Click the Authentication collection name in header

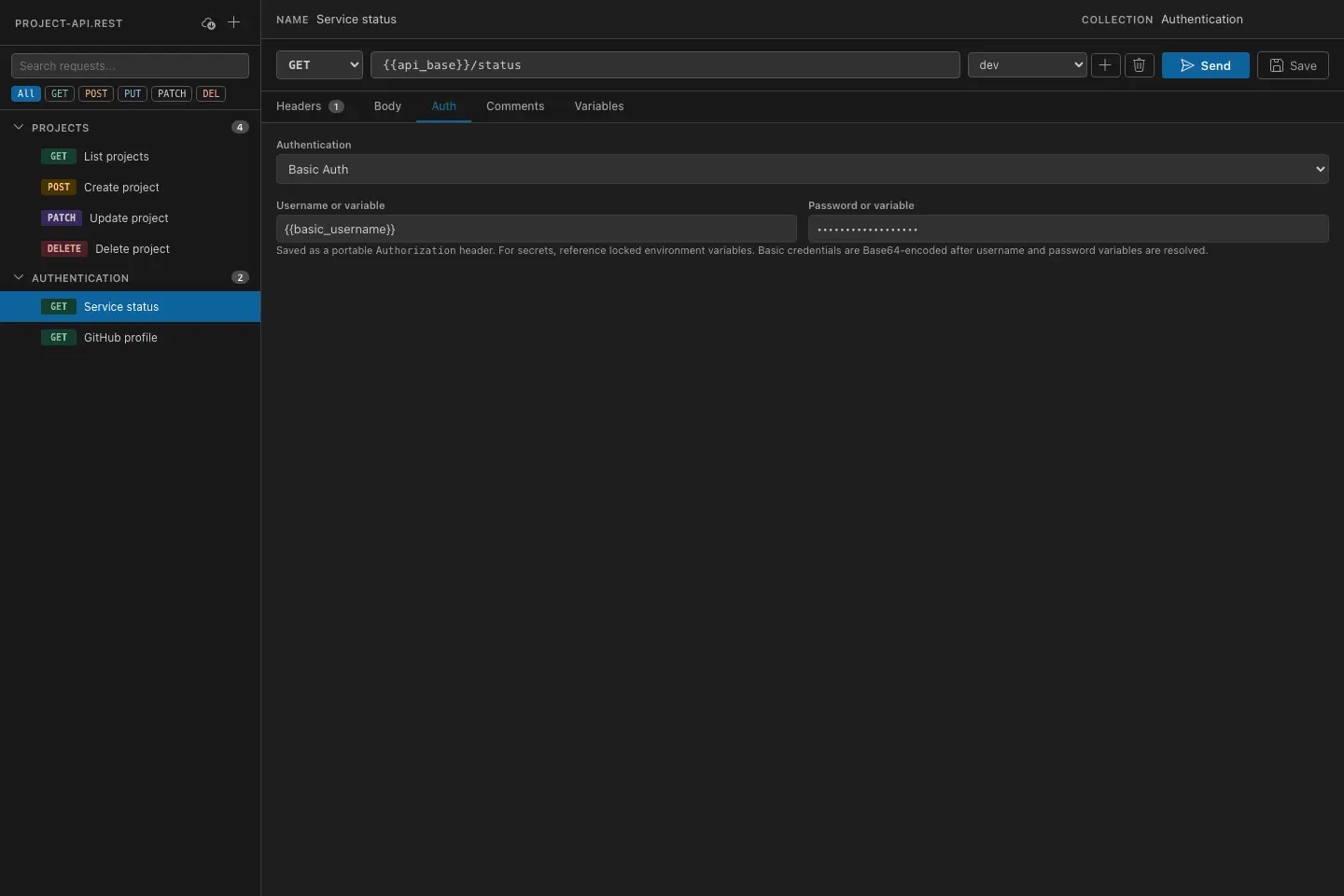pos(1202,20)
